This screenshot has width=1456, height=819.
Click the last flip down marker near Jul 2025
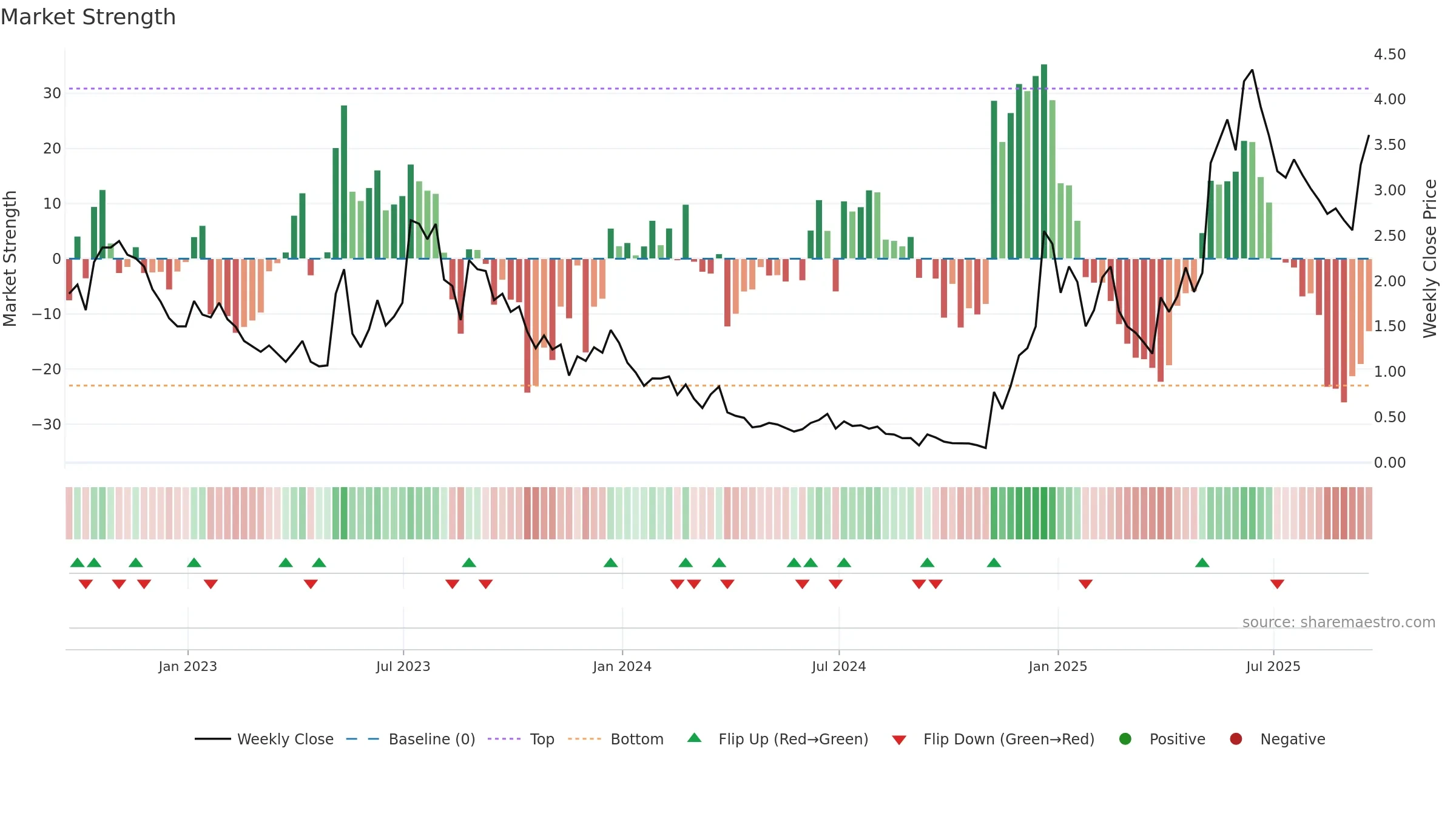pyautogui.click(x=1276, y=584)
